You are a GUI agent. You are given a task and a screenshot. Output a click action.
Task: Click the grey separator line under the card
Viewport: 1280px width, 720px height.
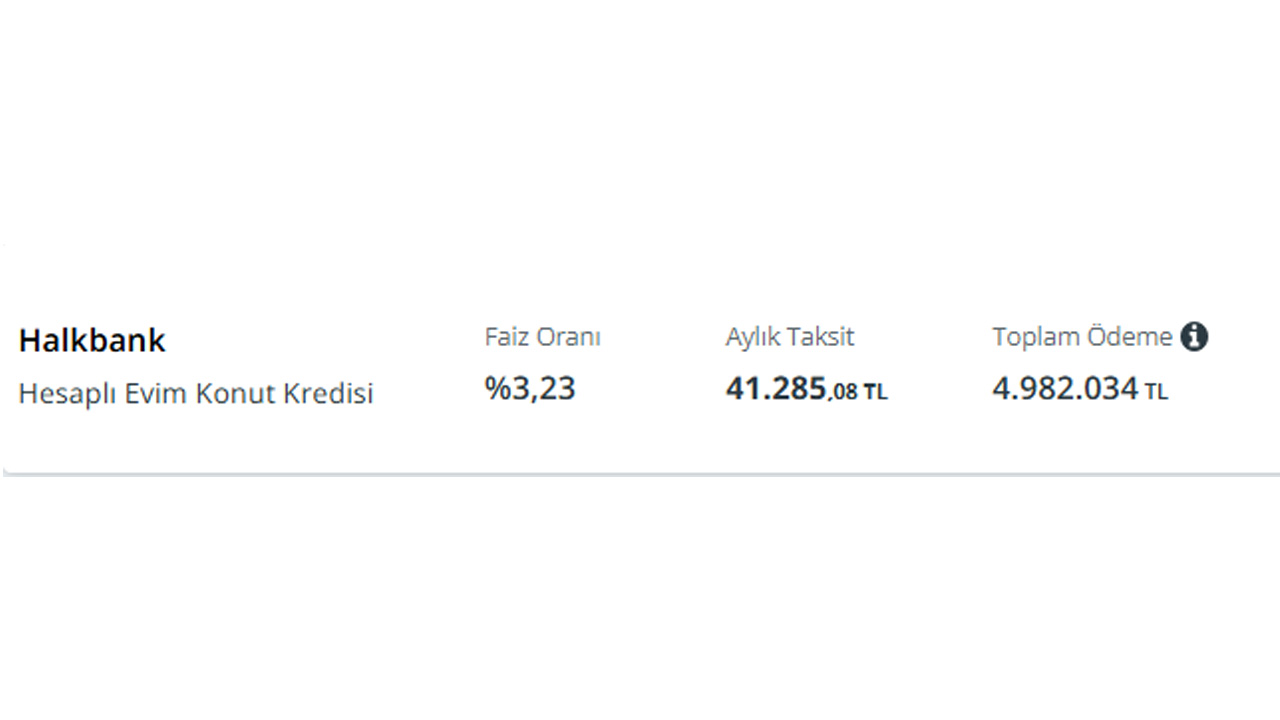click(642, 473)
